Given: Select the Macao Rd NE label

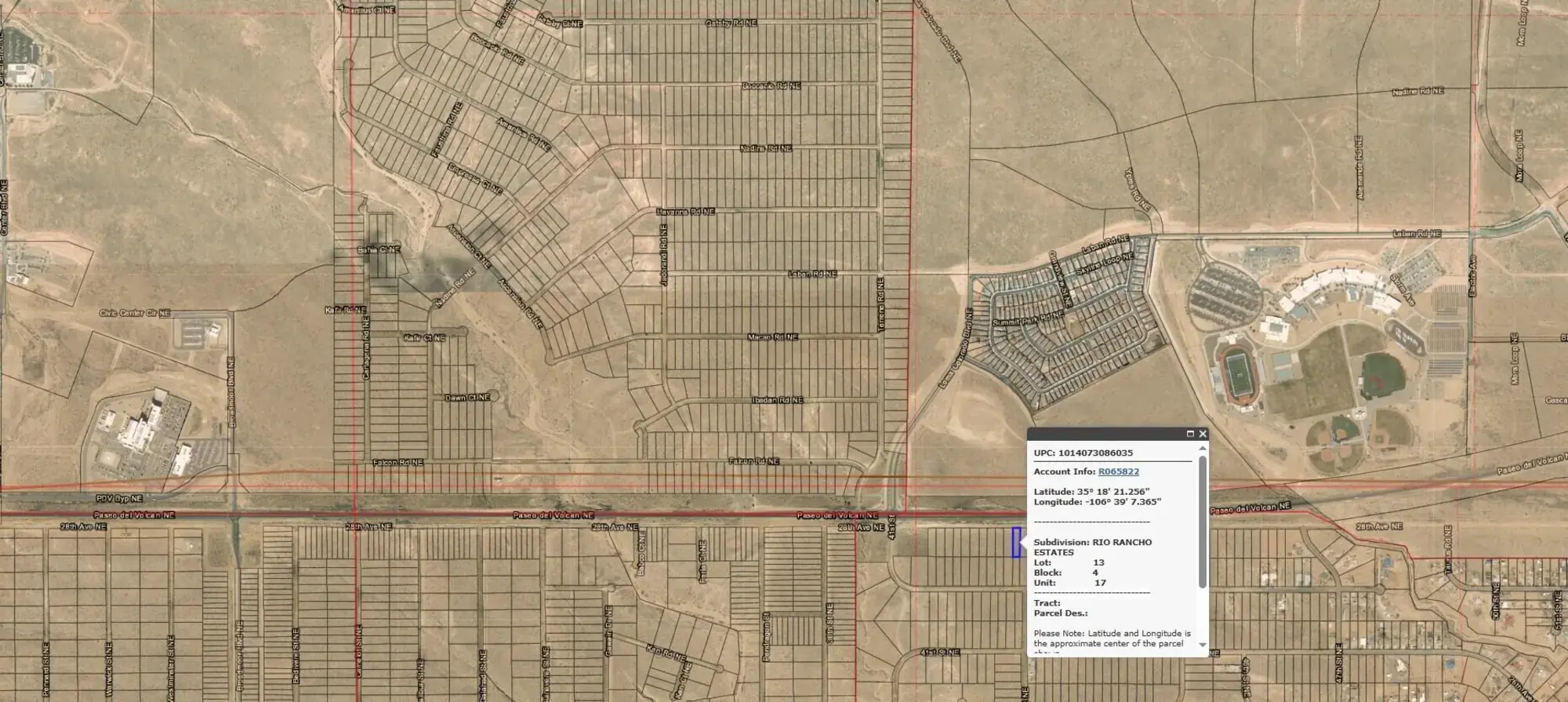Looking at the screenshot, I should 772,337.
